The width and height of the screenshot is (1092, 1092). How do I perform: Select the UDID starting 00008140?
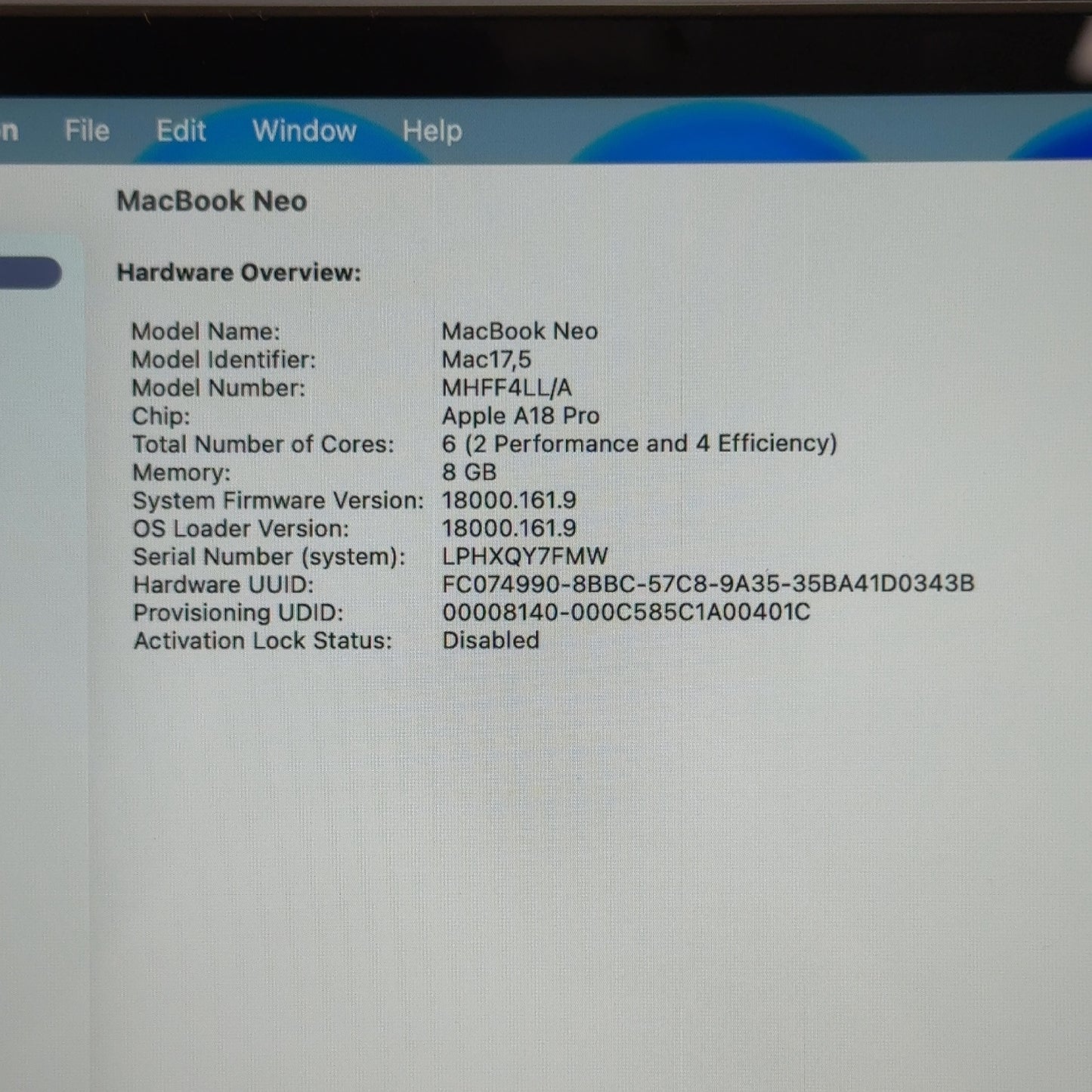pyautogui.click(x=626, y=611)
